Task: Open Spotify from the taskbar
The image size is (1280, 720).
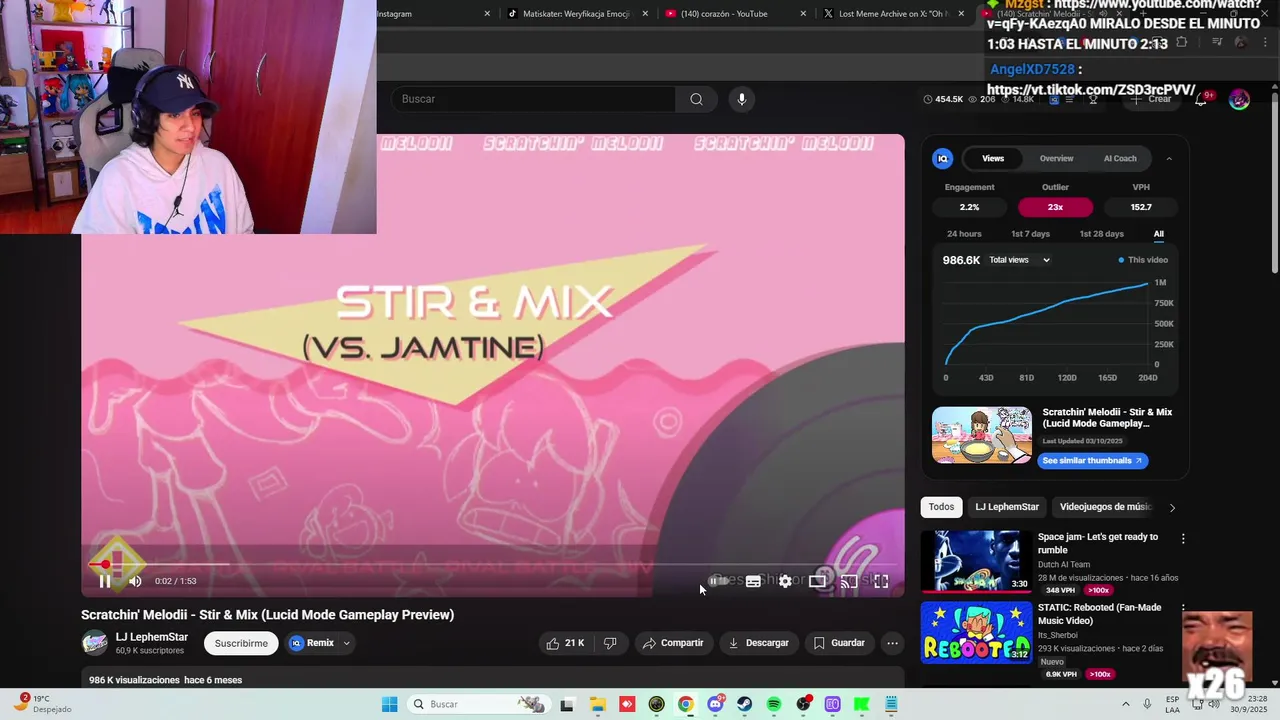Action: click(x=773, y=704)
